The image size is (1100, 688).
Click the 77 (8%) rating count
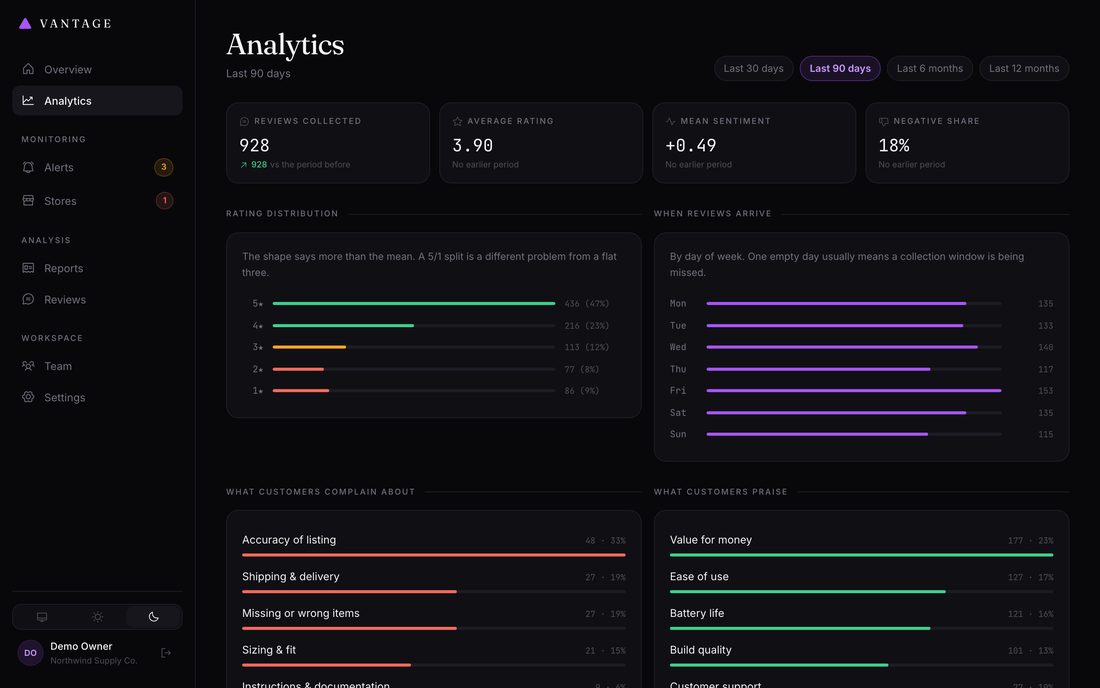click(x=582, y=369)
